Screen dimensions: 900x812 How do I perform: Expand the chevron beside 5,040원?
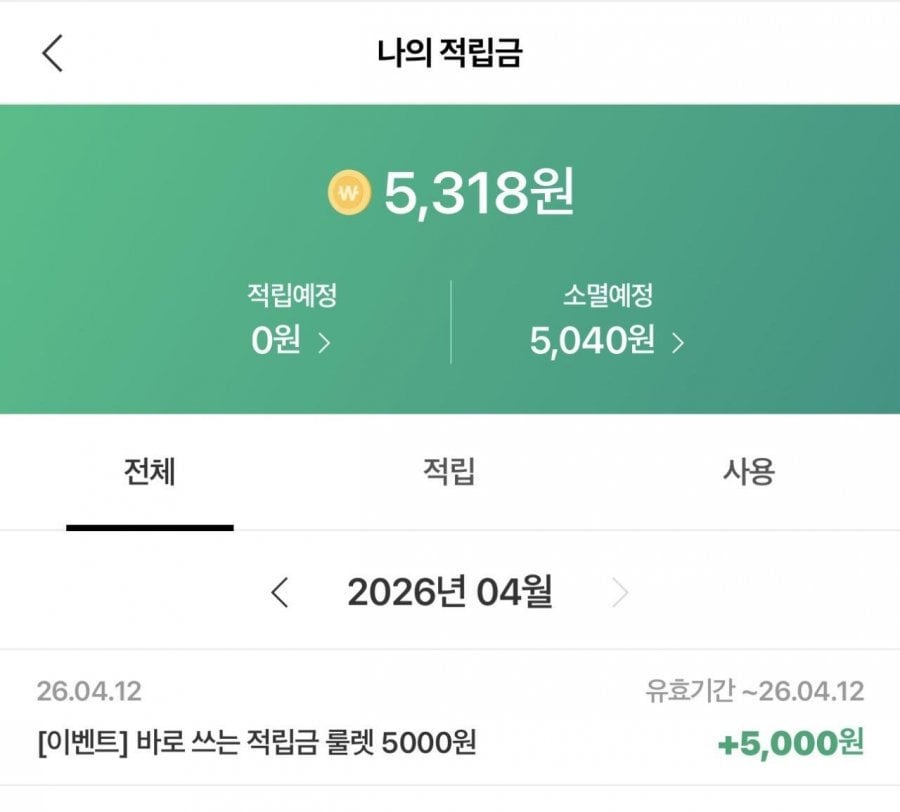click(x=678, y=343)
